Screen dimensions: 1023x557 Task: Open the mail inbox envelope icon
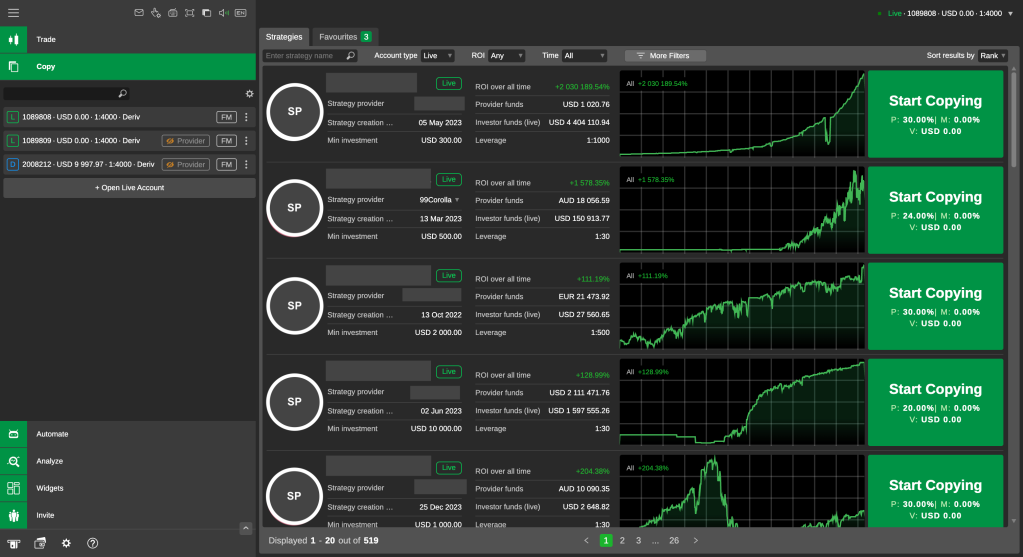coord(139,12)
